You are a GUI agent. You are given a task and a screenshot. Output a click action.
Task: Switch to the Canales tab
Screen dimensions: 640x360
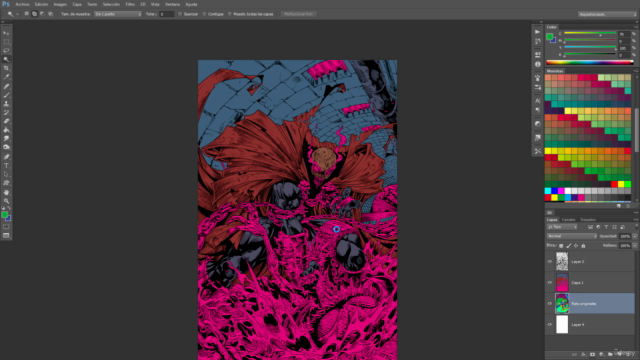568,220
